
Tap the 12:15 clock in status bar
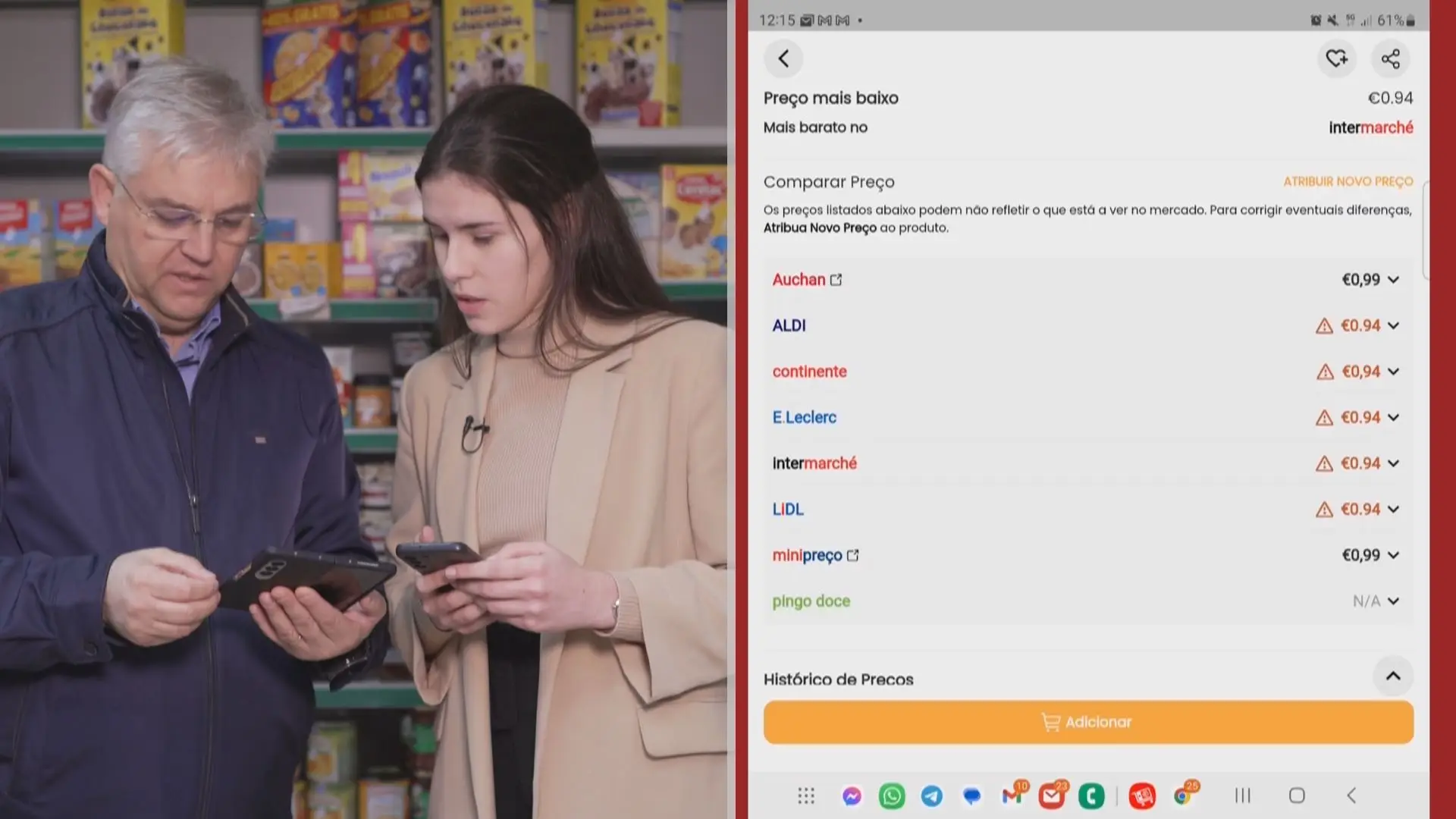coord(777,20)
